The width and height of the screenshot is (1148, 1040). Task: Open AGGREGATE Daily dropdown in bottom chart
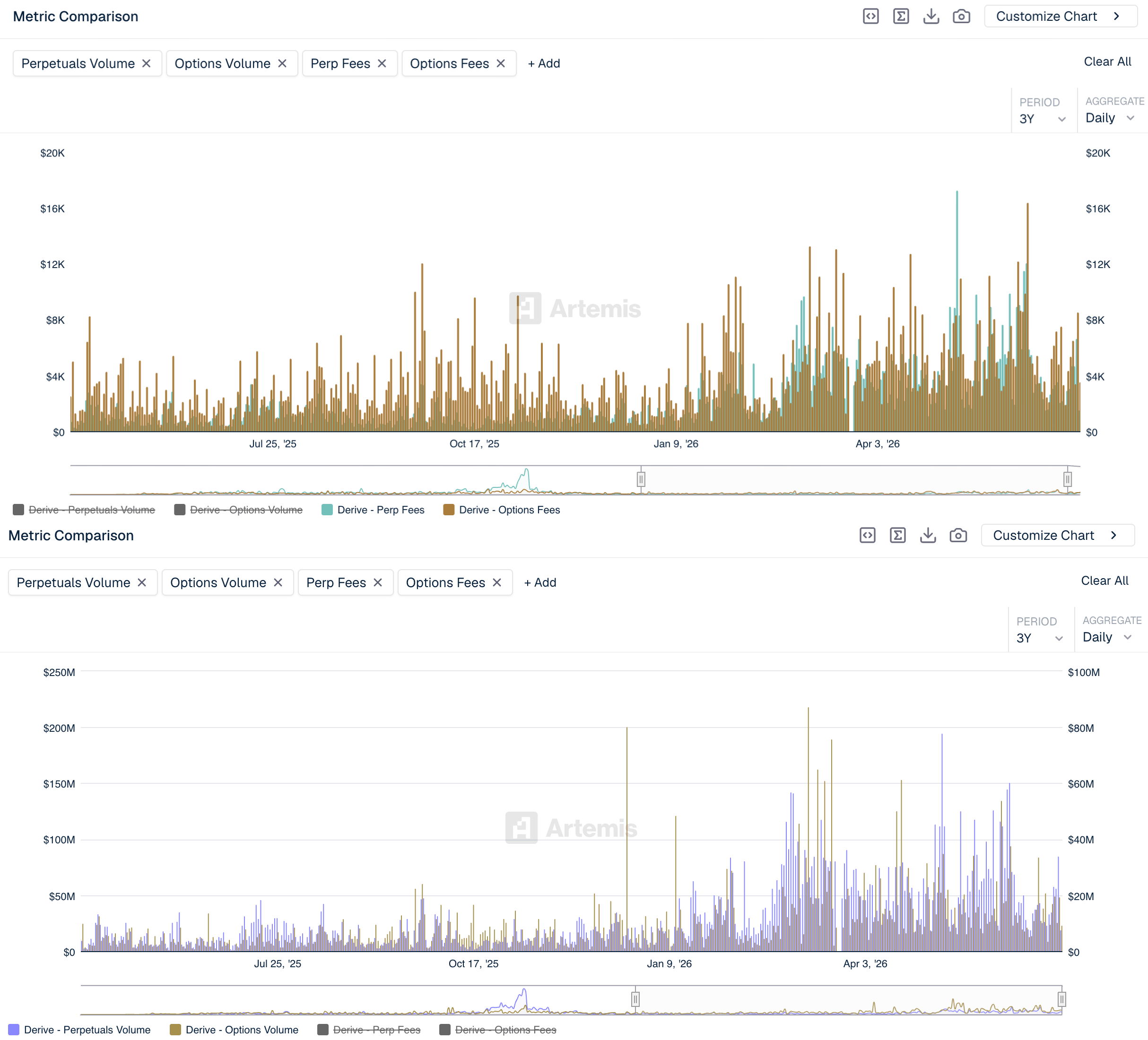(x=1107, y=637)
